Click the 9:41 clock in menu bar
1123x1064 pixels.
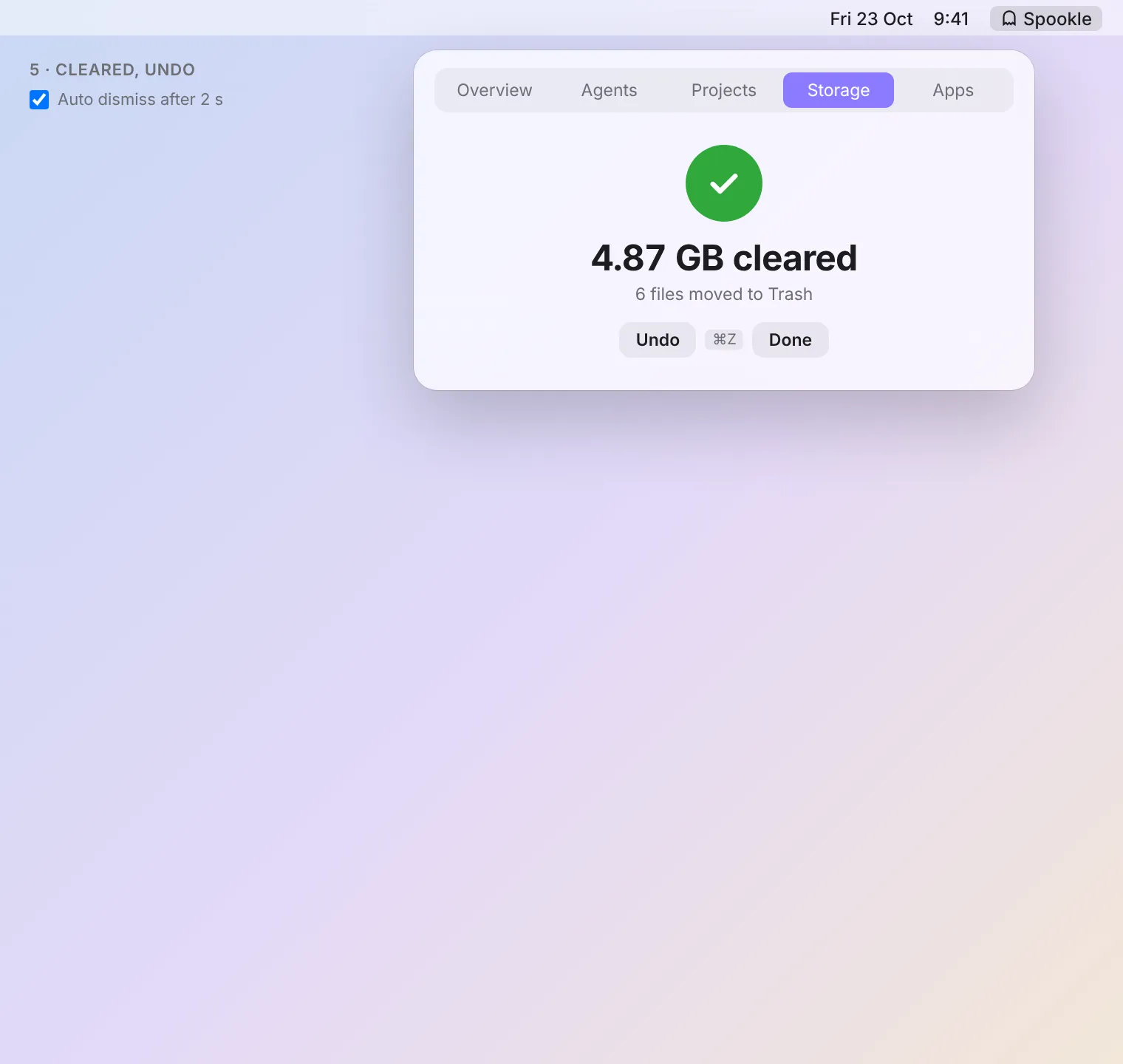pos(951,18)
